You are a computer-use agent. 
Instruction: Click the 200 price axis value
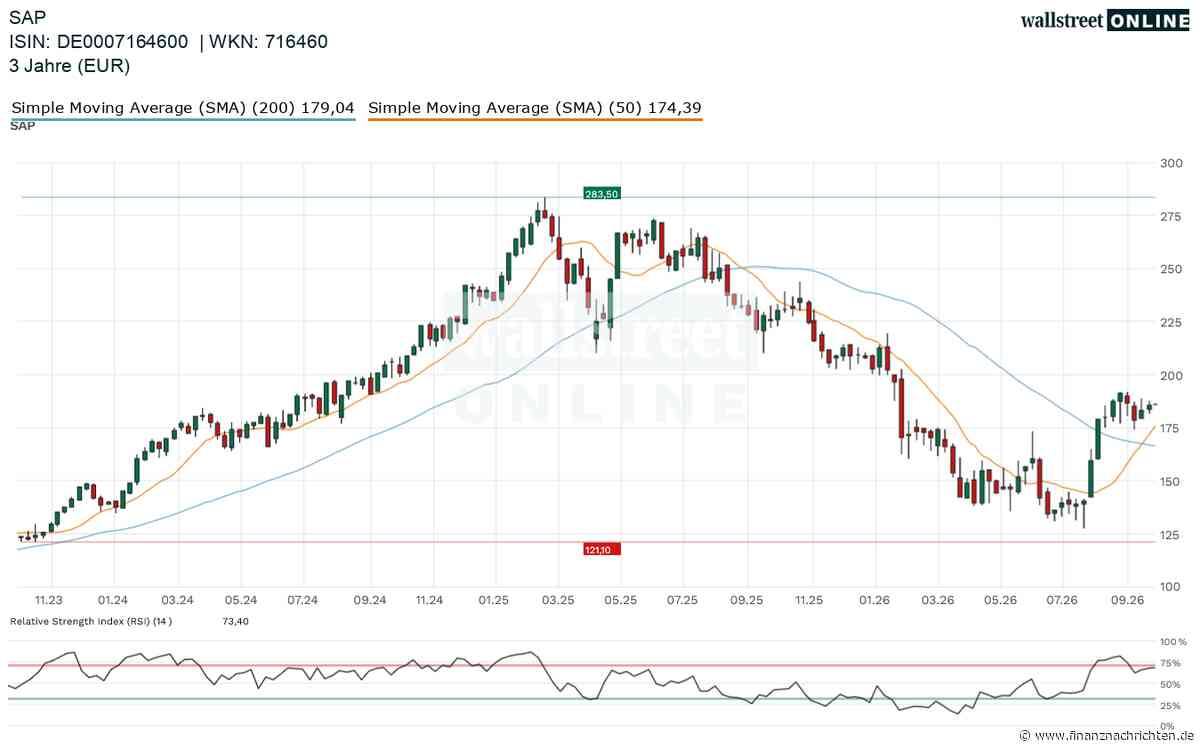click(x=1172, y=375)
